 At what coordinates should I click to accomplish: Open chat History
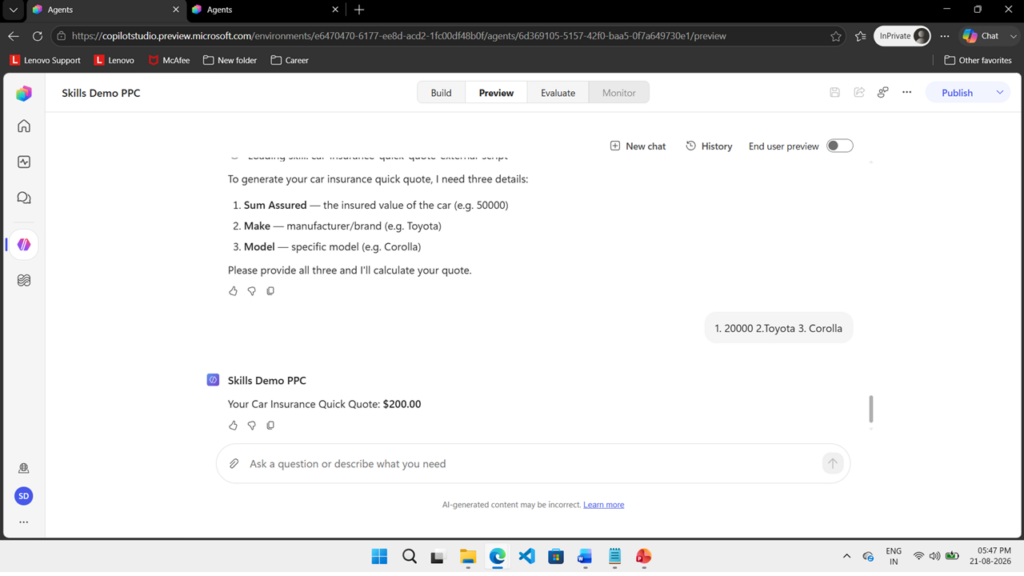tap(709, 146)
